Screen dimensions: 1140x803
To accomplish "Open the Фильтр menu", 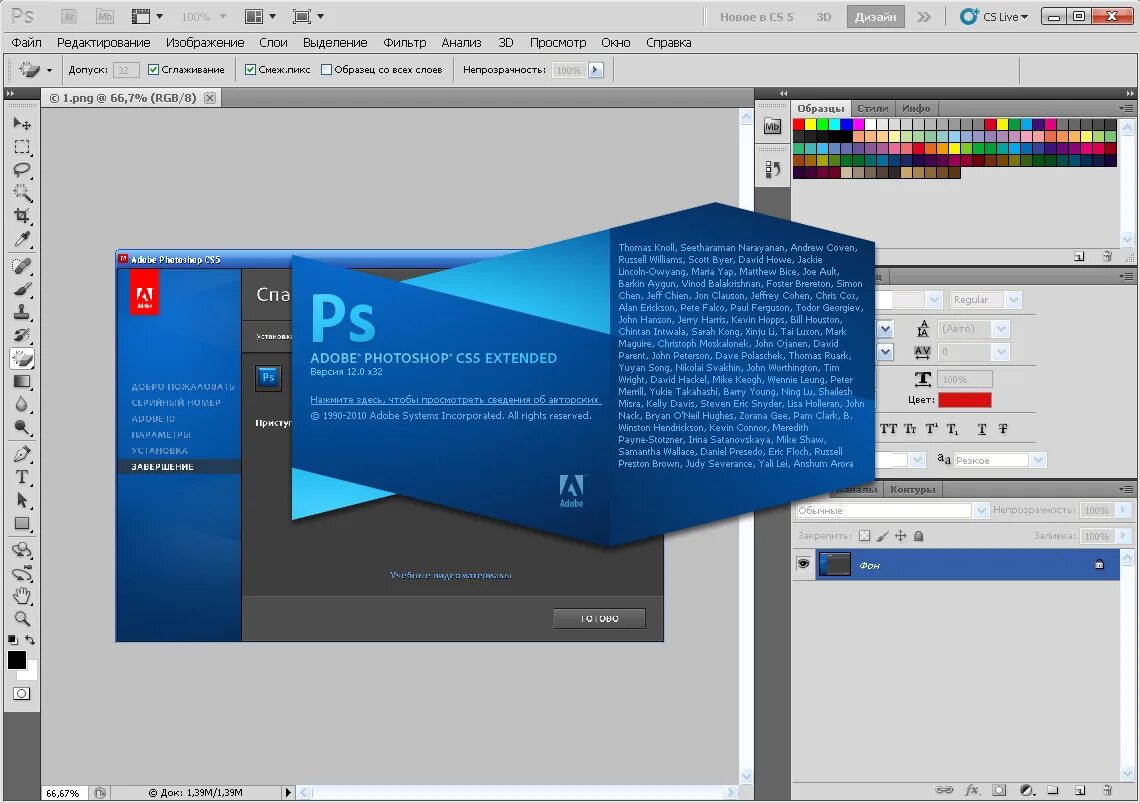I will 404,43.
